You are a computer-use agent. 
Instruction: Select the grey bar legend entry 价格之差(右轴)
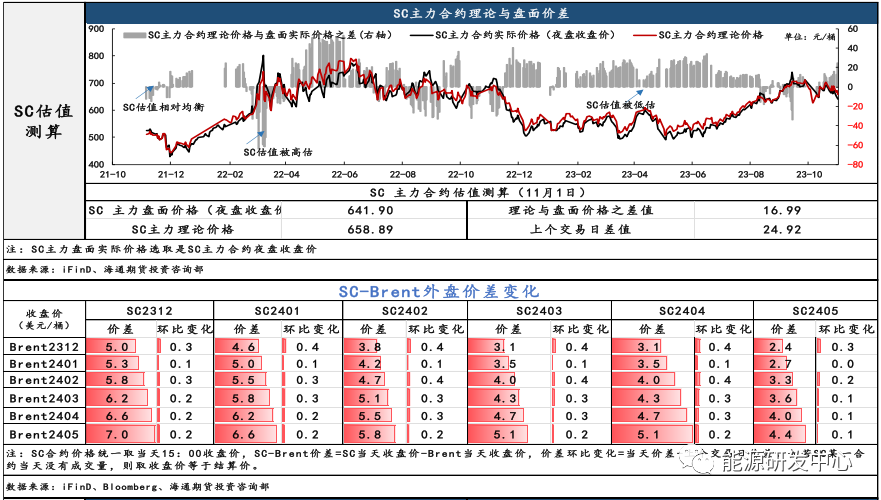tap(258, 35)
